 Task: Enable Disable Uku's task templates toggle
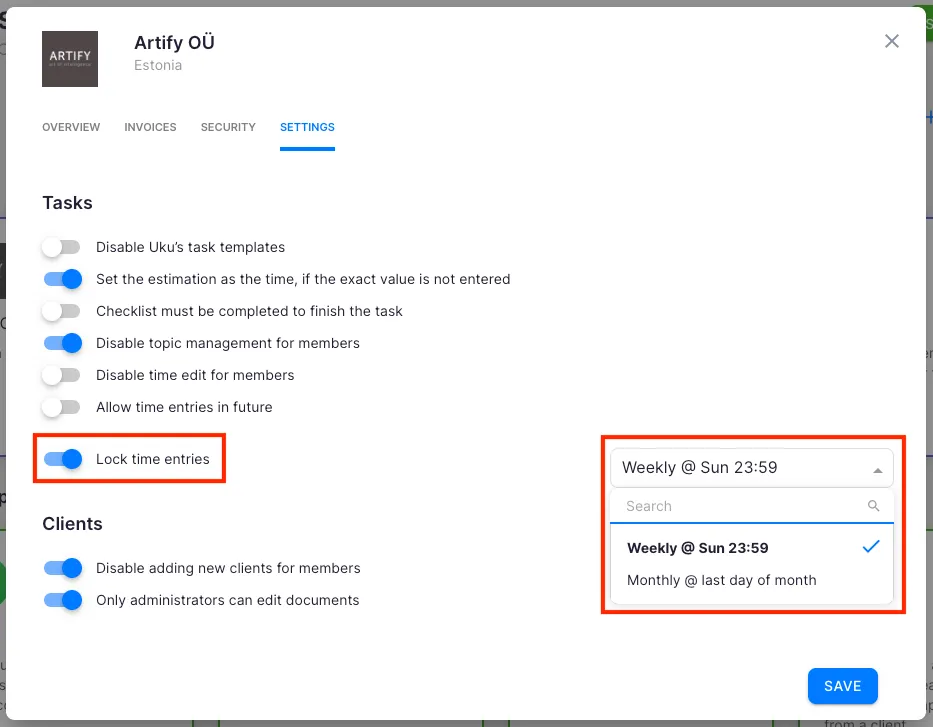point(61,247)
